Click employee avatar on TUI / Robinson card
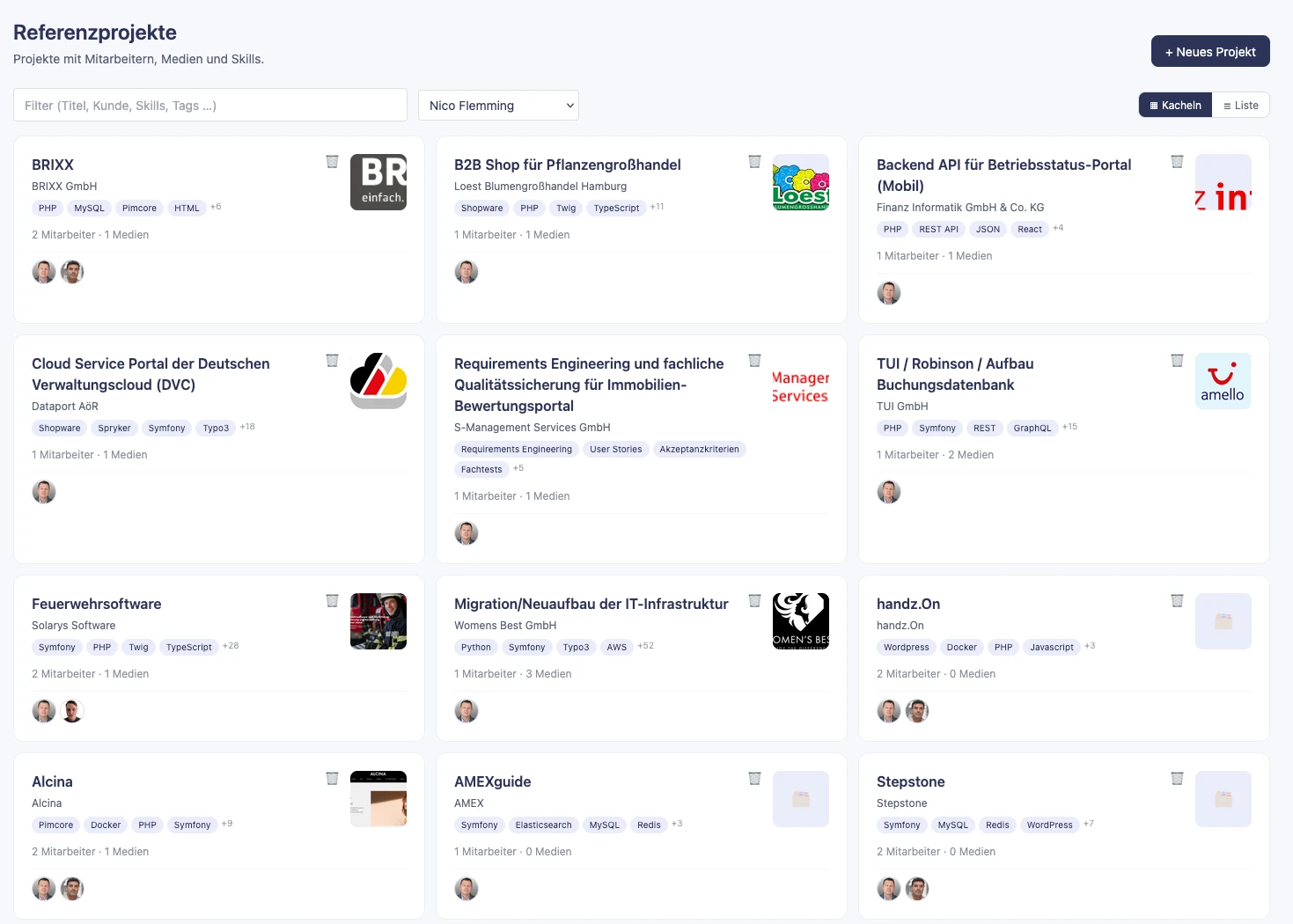 tap(889, 492)
